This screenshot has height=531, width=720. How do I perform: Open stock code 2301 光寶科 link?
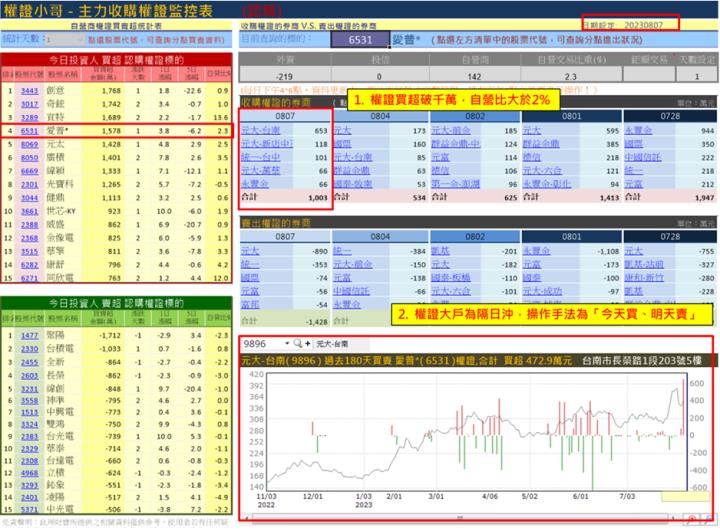tap(29, 184)
